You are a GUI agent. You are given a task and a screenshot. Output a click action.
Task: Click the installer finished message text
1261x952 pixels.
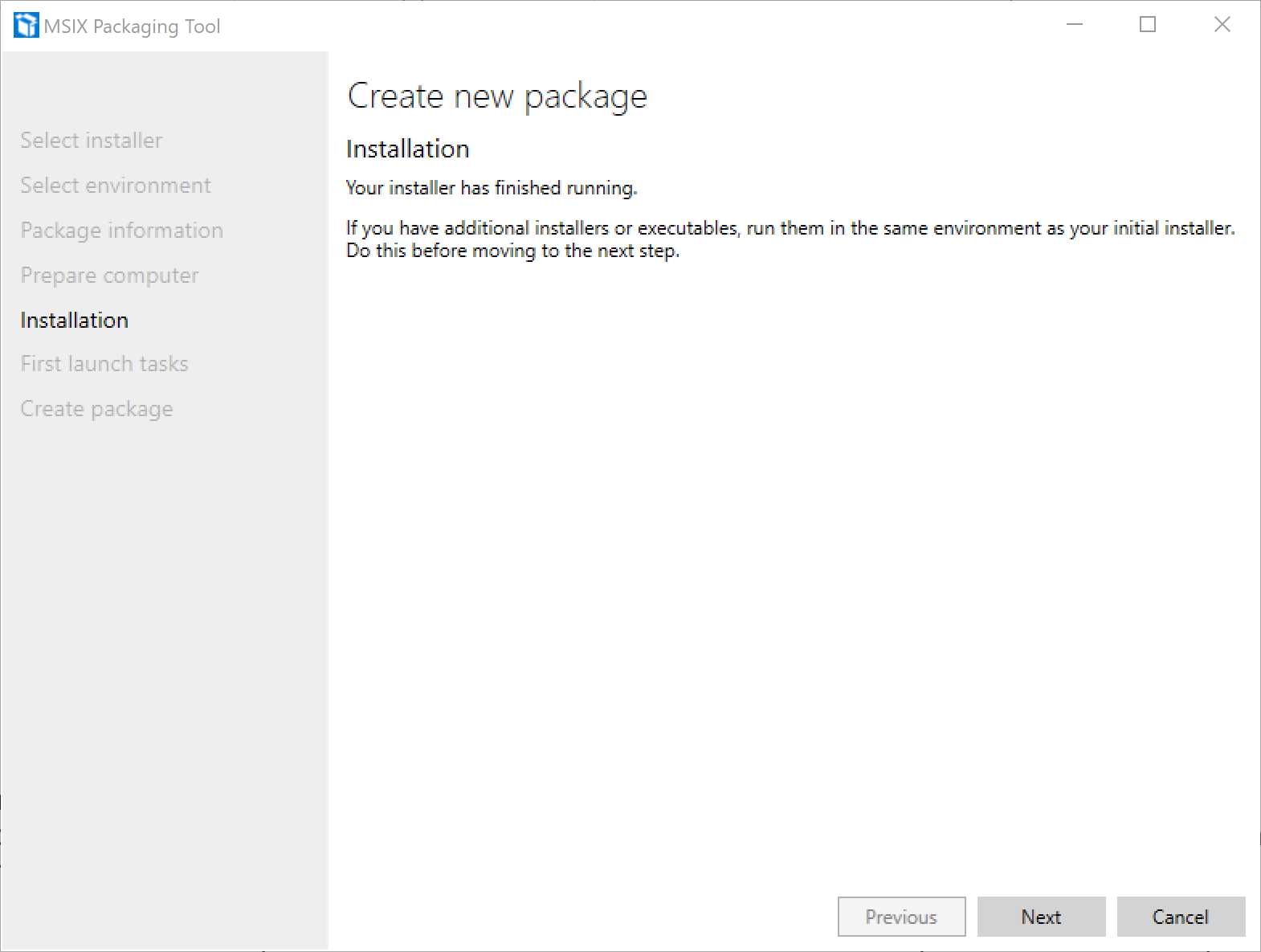(x=491, y=187)
